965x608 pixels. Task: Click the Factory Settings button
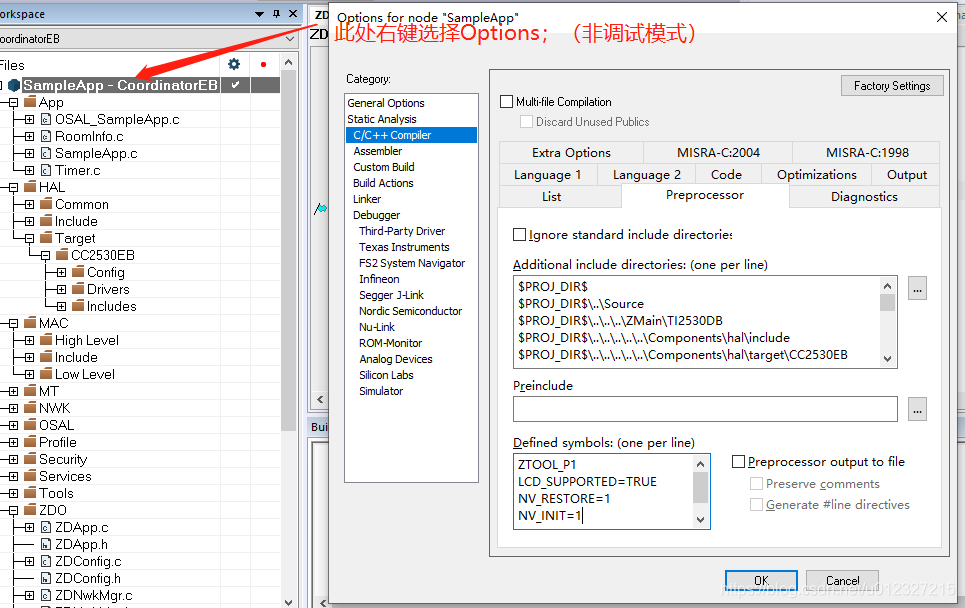[x=892, y=86]
